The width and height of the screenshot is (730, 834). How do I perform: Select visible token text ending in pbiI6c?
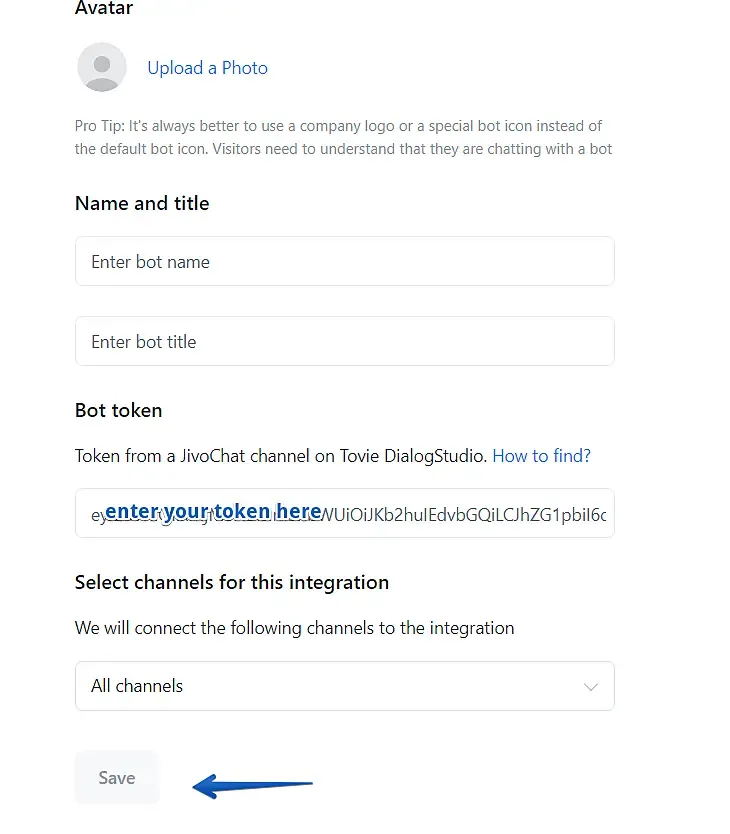464,515
